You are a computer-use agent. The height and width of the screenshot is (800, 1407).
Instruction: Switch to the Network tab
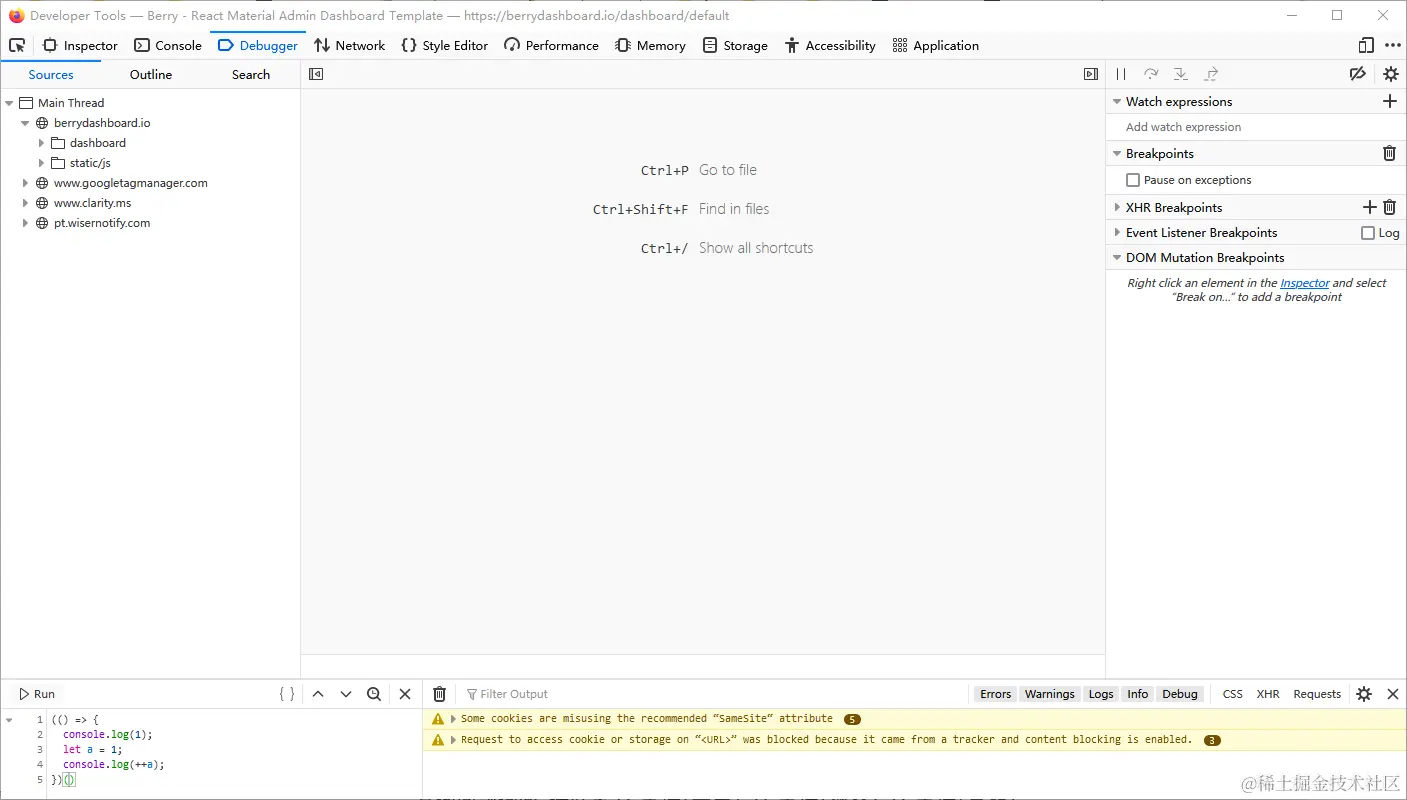(x=349, y=46)
